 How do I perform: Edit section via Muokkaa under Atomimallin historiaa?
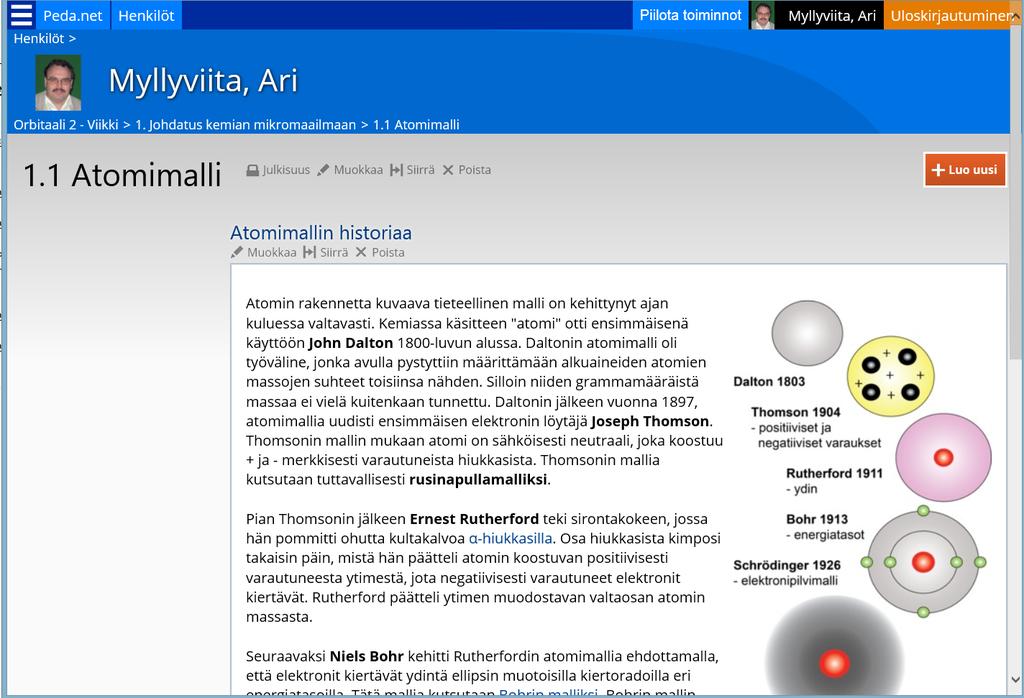click(x=272, y=253)
